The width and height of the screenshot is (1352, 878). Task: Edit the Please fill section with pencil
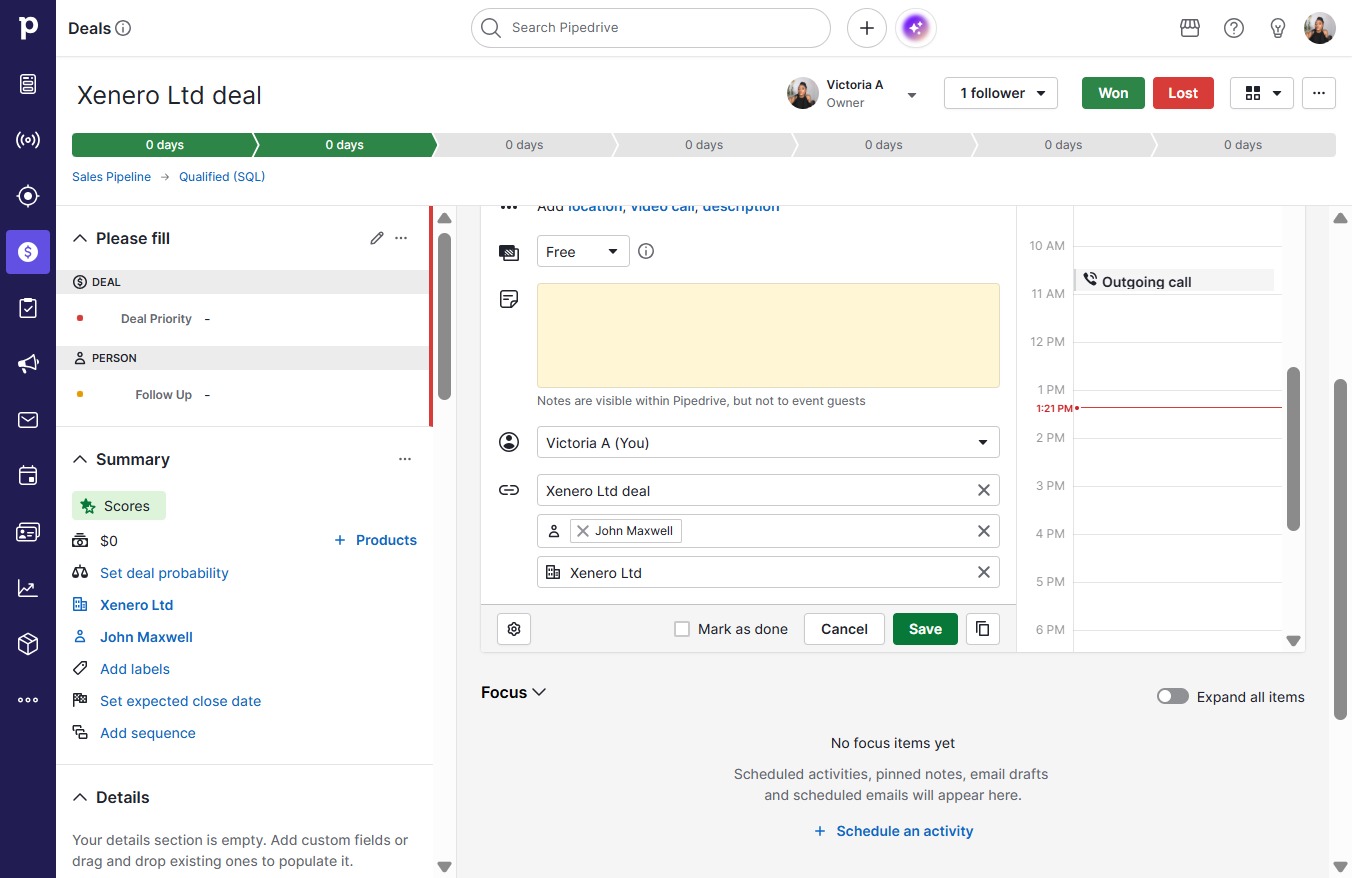(x=377, y=238)
